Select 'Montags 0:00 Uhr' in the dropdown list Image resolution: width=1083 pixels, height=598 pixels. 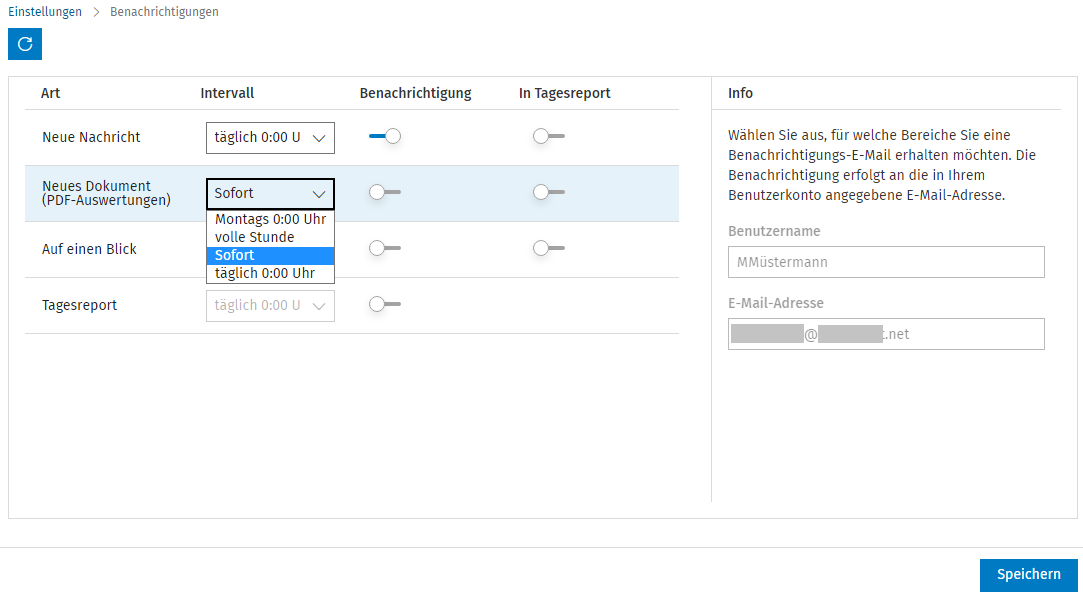270,220
